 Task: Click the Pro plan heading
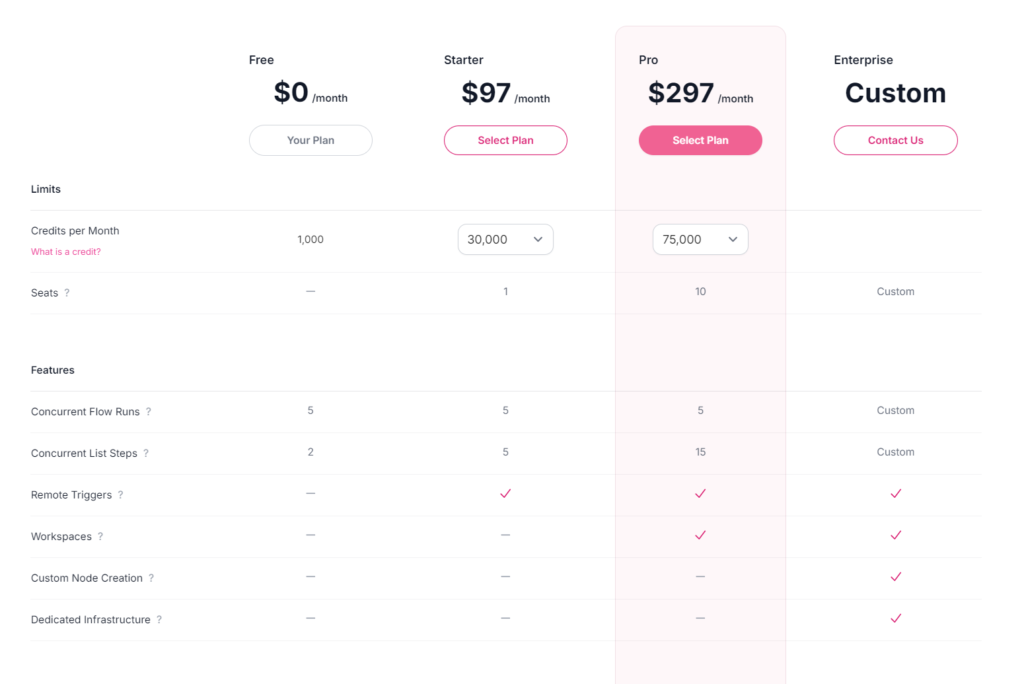pos(648,60)
